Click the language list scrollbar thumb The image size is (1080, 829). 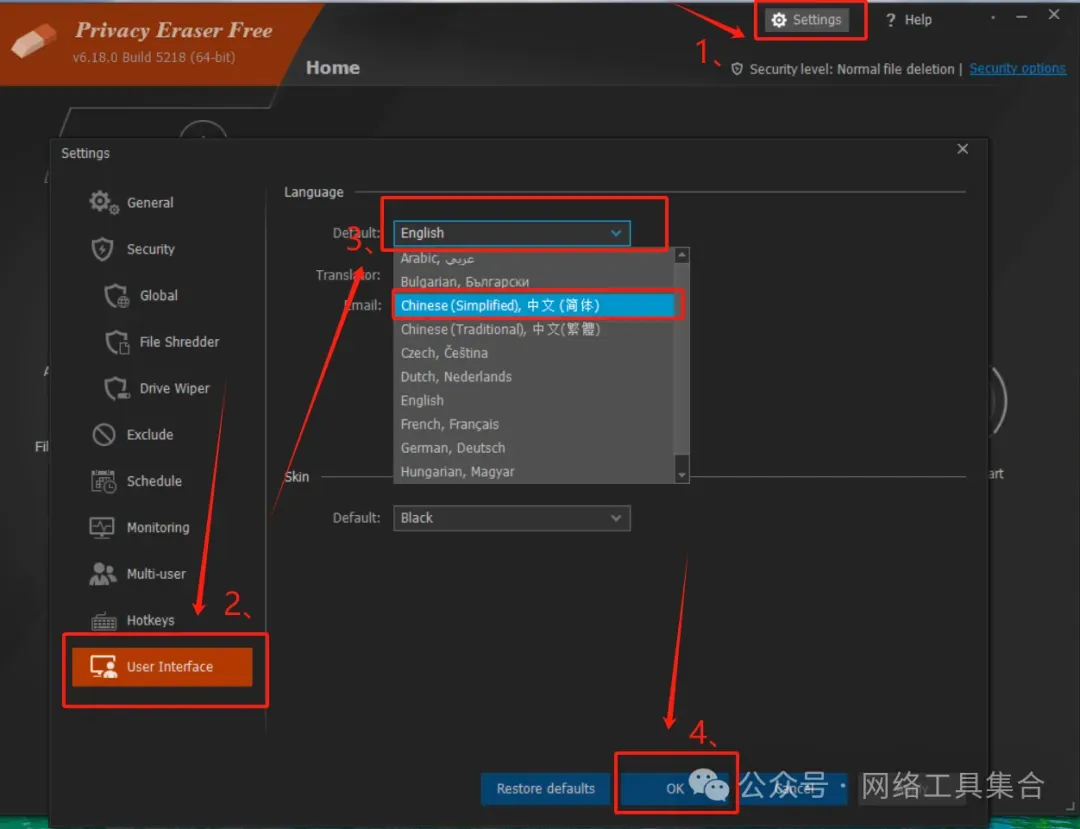pos(682,358)
